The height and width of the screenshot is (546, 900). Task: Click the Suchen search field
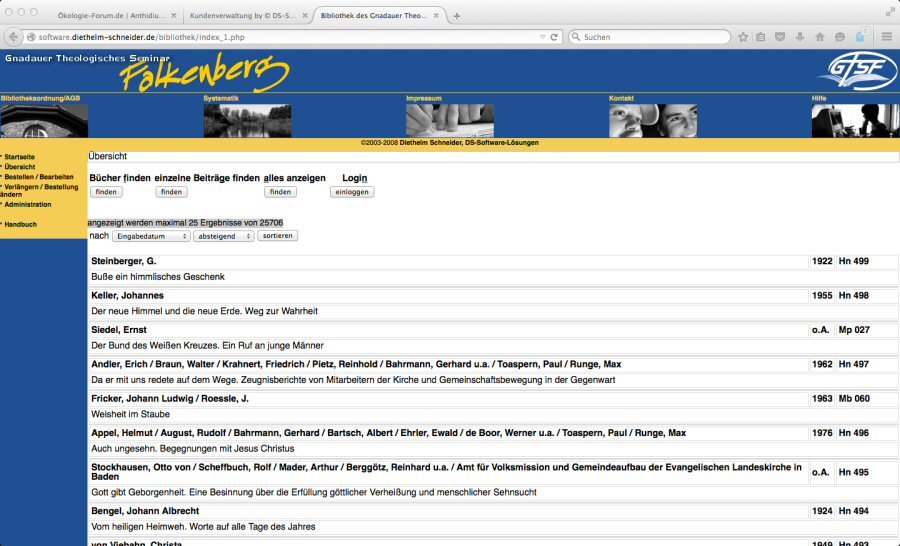point(650,37)
